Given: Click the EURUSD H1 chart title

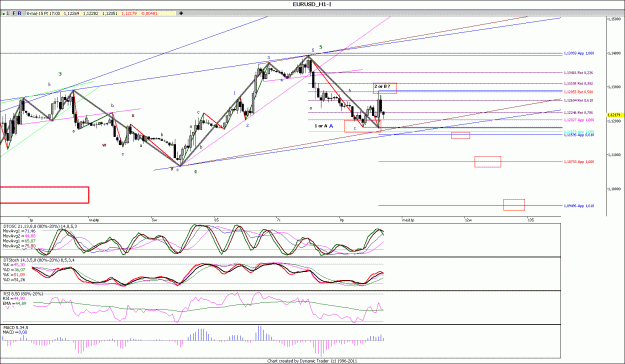Looking at the screenshot, I should point(312,4).
